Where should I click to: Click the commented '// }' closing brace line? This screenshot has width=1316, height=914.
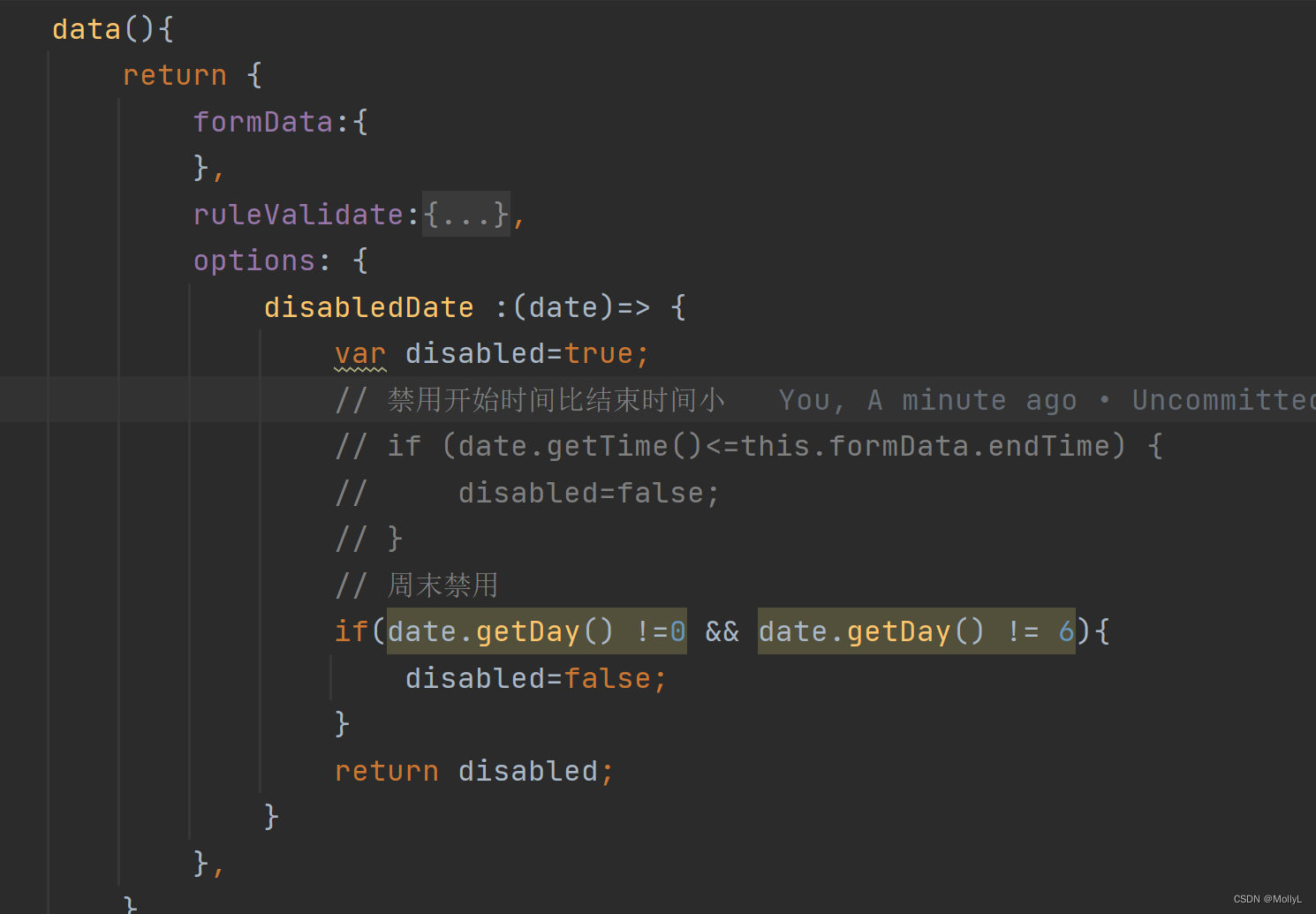pyautogui.click(x=369, y=539)
